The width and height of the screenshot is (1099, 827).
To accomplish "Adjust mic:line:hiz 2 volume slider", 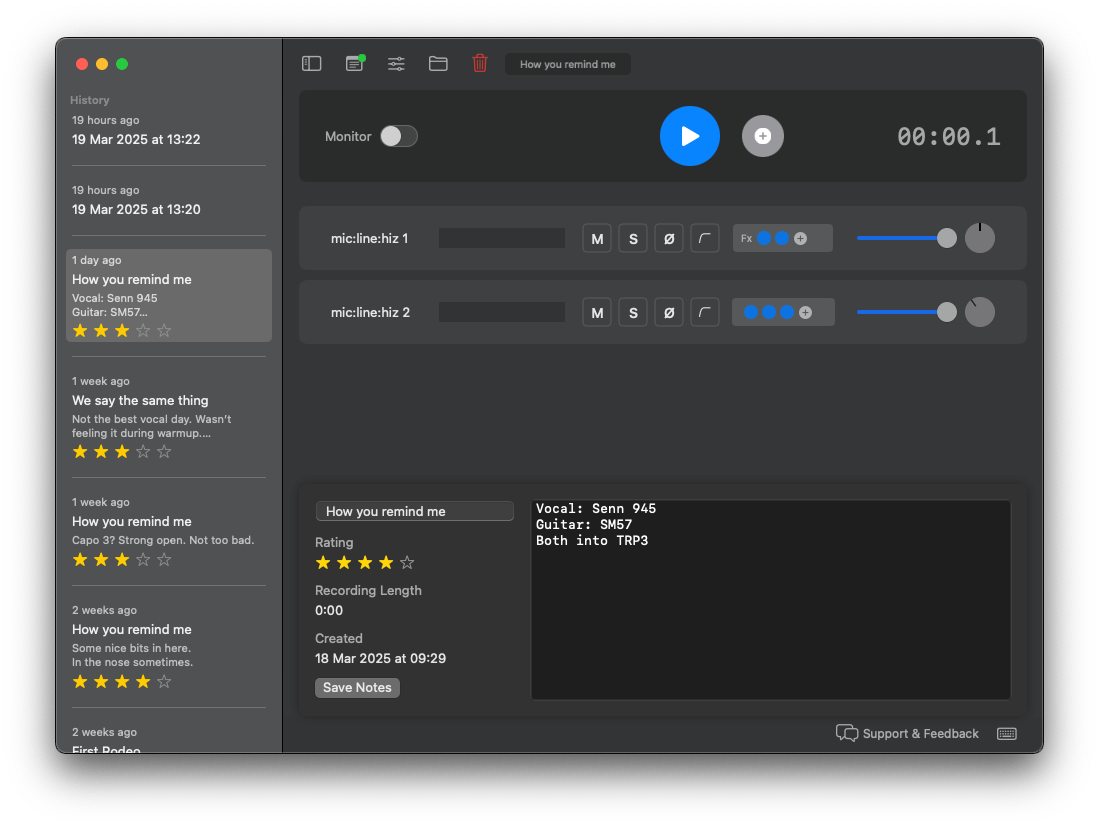I will (906, 313).
